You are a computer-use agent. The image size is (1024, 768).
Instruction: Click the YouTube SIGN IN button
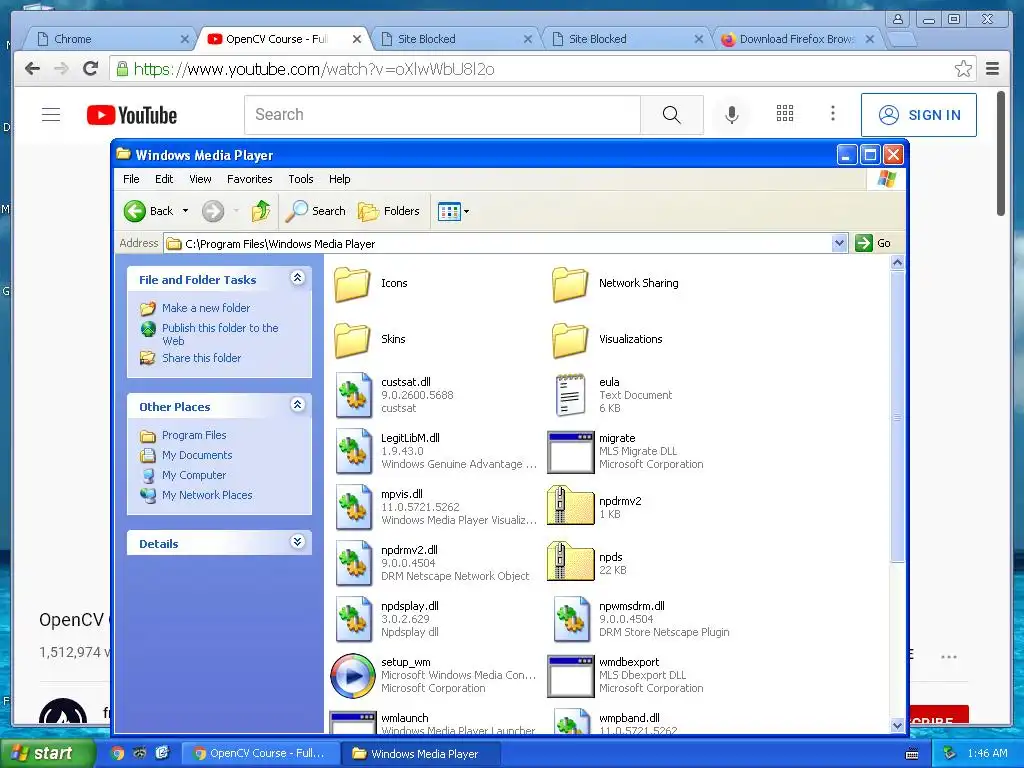click(x=919, y=115)
